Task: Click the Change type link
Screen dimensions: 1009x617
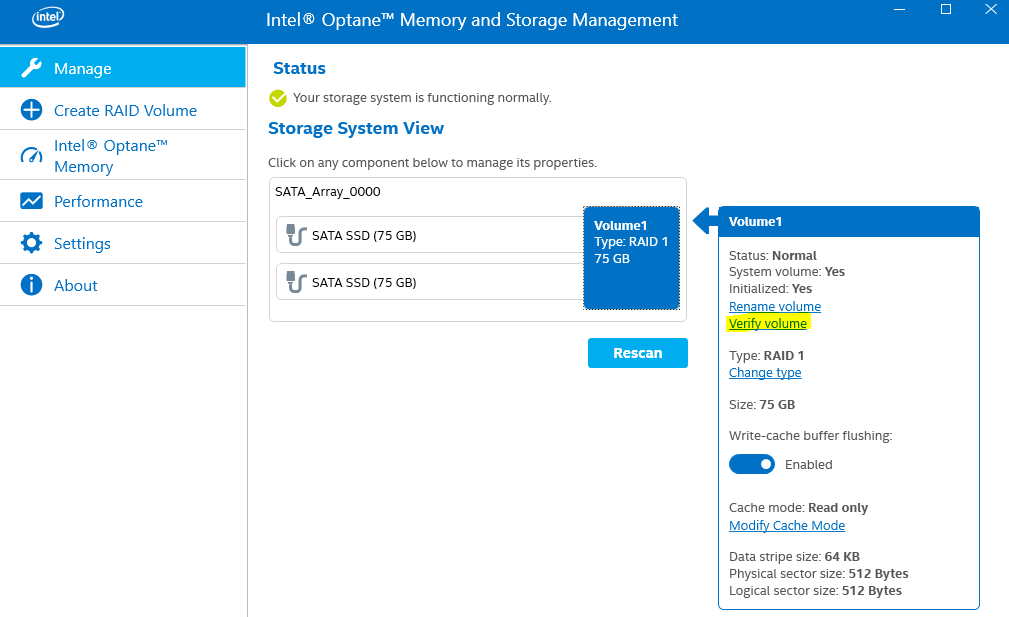Action: [765, 373]
